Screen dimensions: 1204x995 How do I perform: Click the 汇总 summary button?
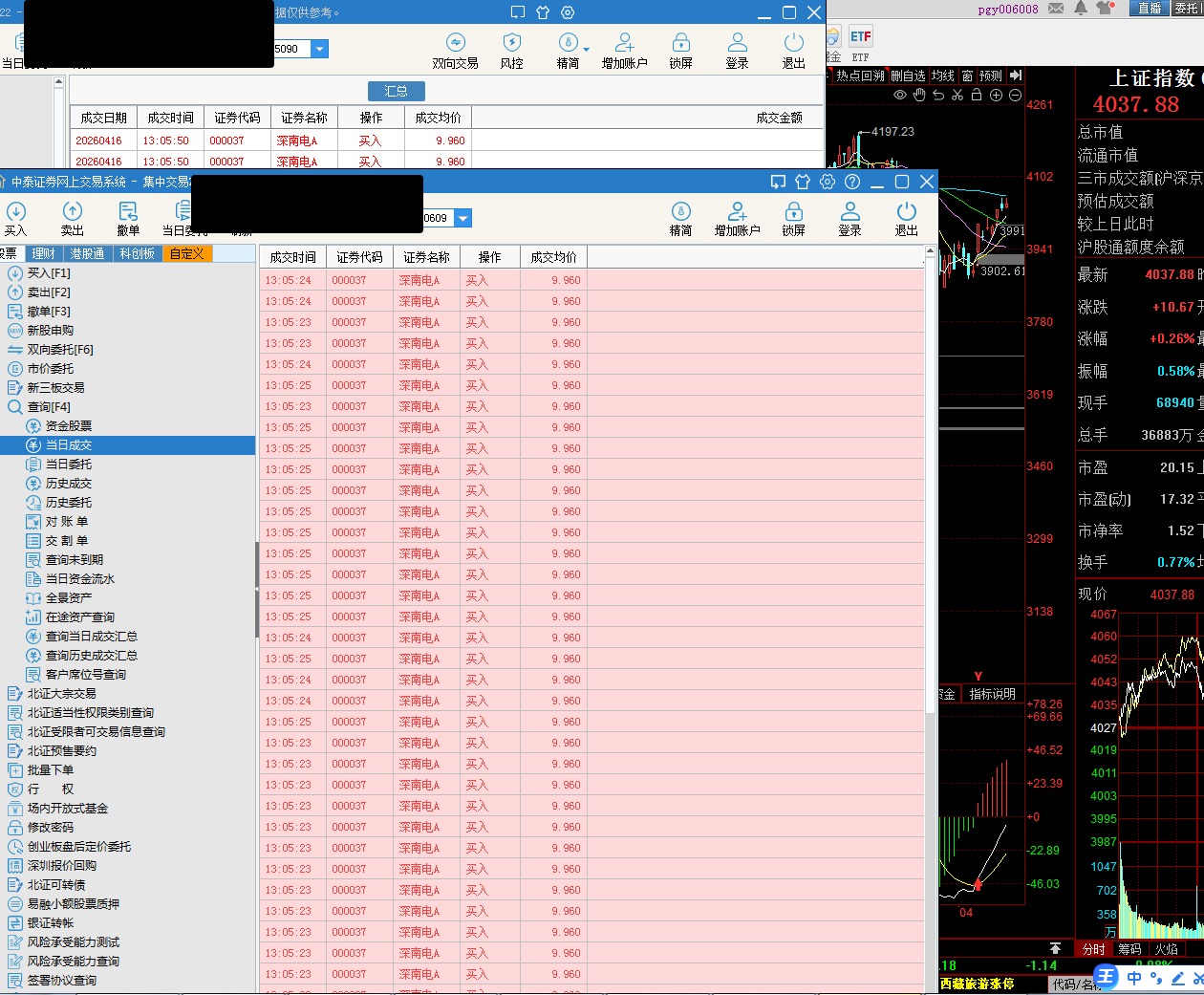396,91
